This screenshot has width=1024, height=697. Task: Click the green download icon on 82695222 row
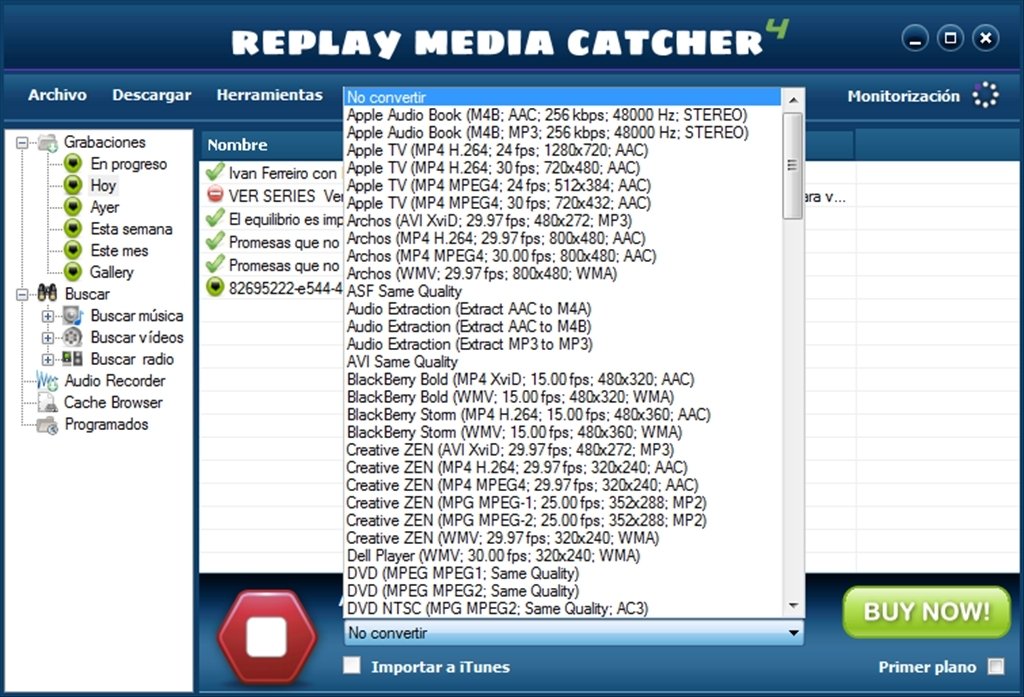tap(215, 287)
